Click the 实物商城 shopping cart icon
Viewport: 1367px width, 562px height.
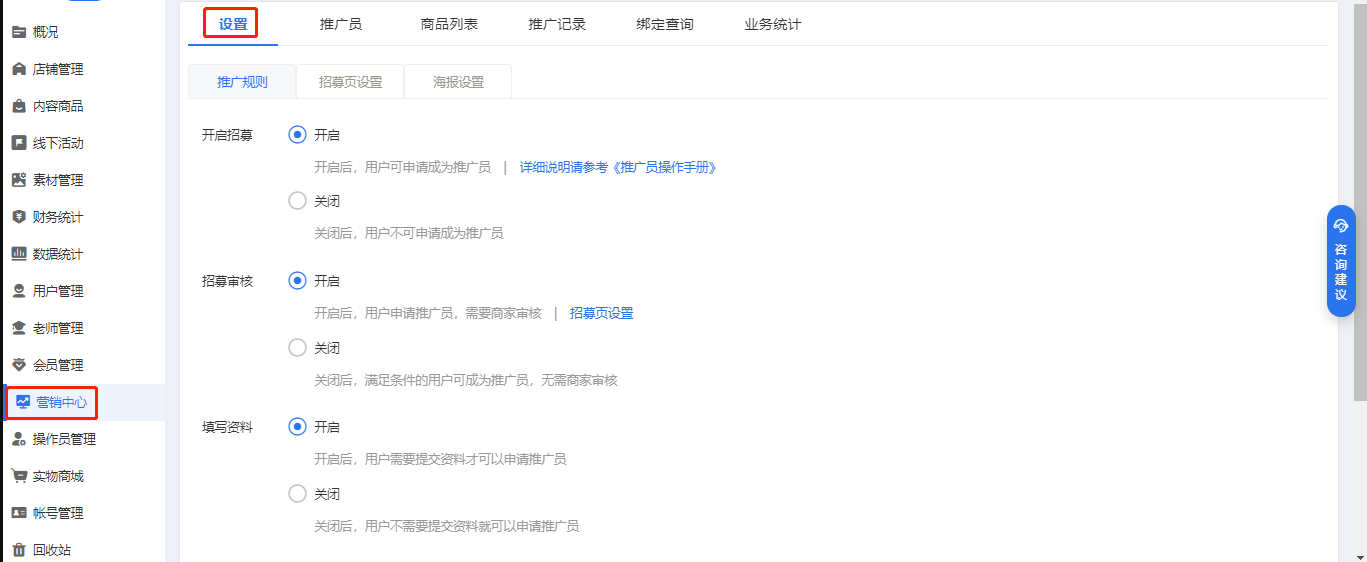coord(19,476)
